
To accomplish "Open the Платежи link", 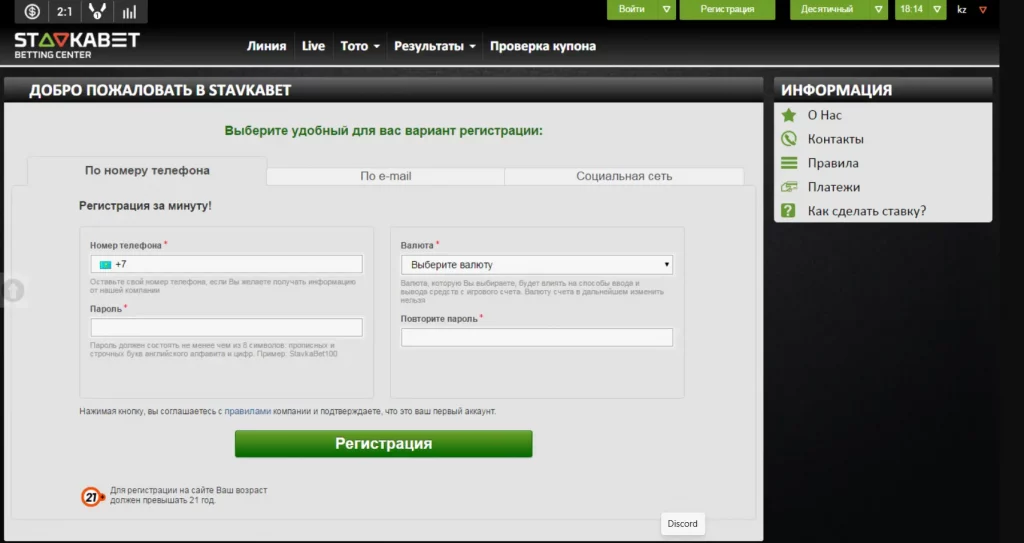I will coord(834,187).
